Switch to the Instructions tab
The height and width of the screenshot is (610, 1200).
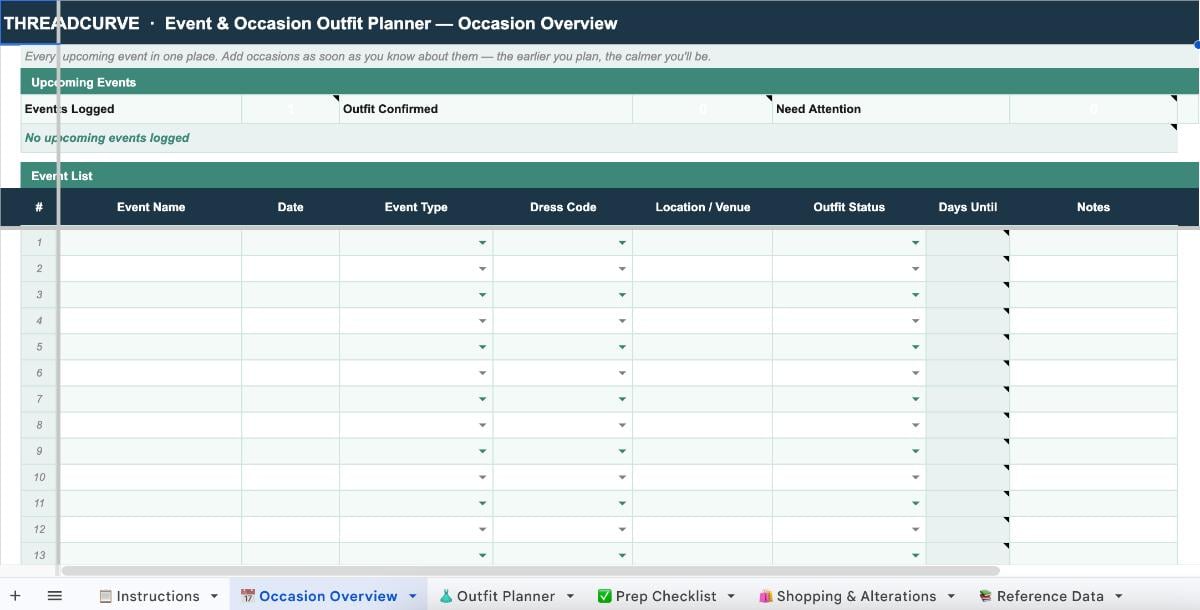pyautogui.click(x=160, y=595)
